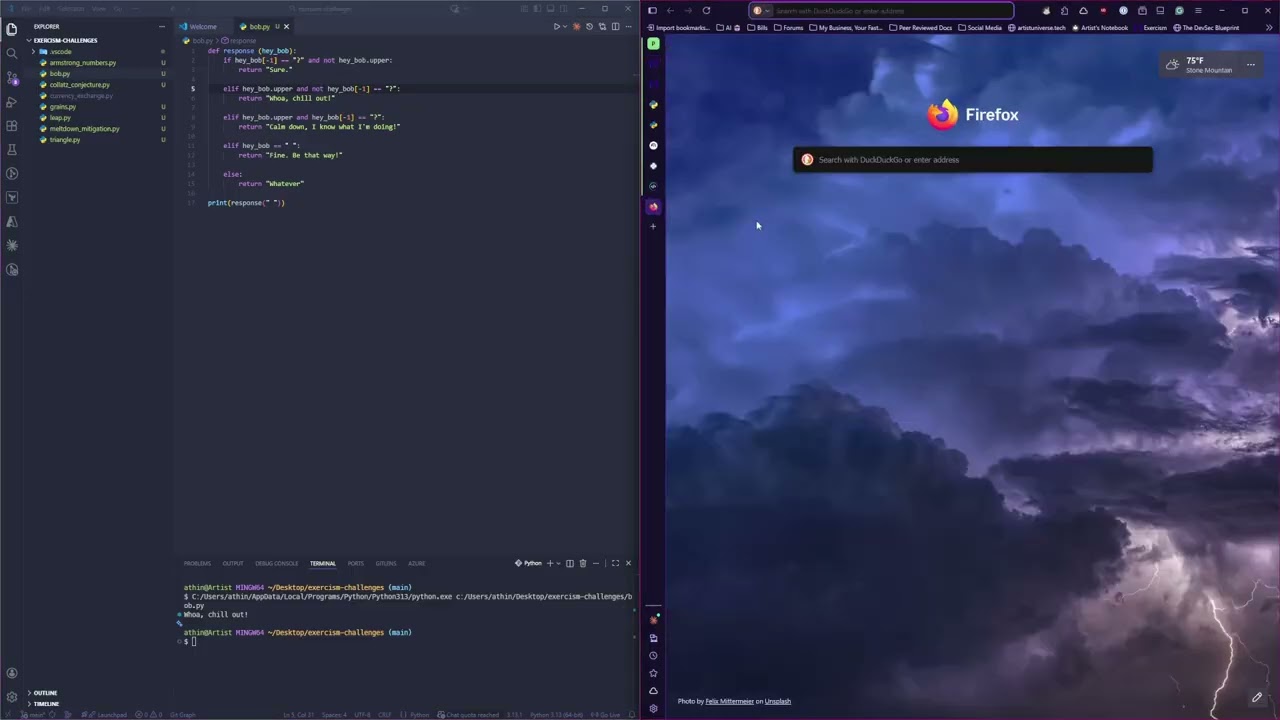1280x720 pixels.
Task: Open the Unsplash link
Action: click(778, 701)
